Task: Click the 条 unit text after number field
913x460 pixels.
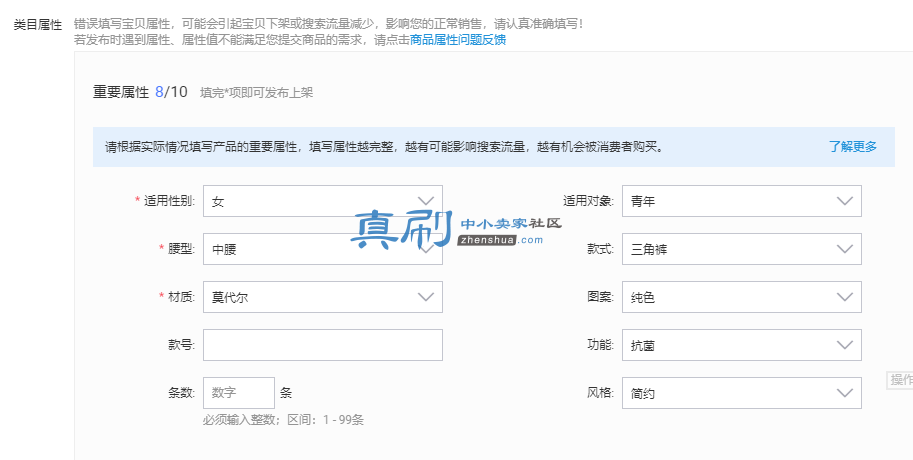Action: click(286, 393)
